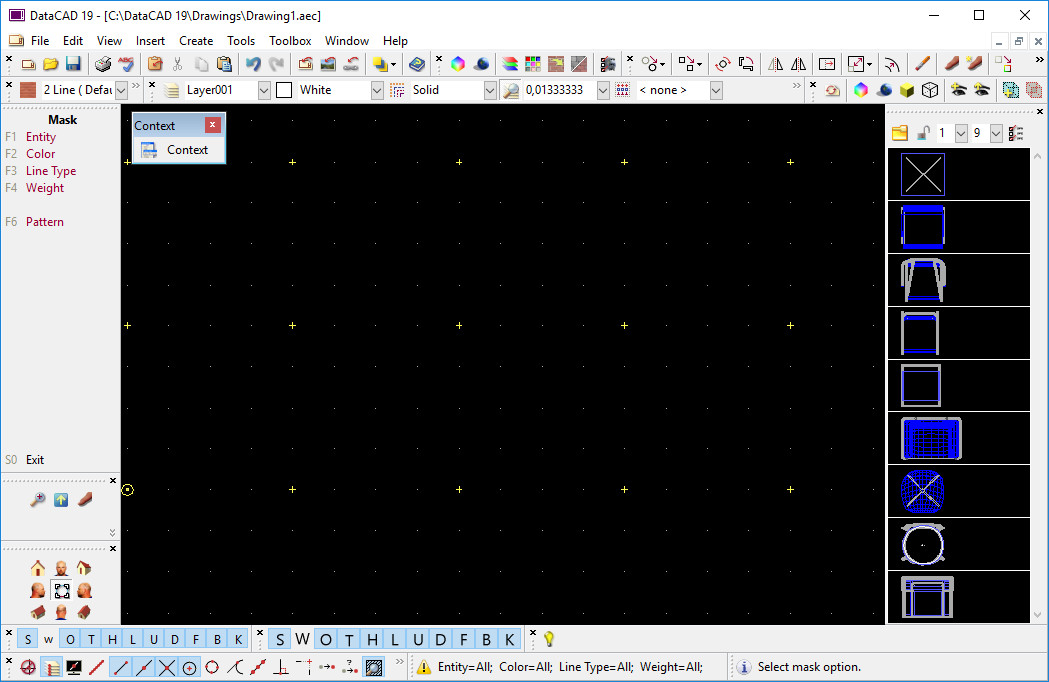Click the Undo arrow icon

pos(252,64)
